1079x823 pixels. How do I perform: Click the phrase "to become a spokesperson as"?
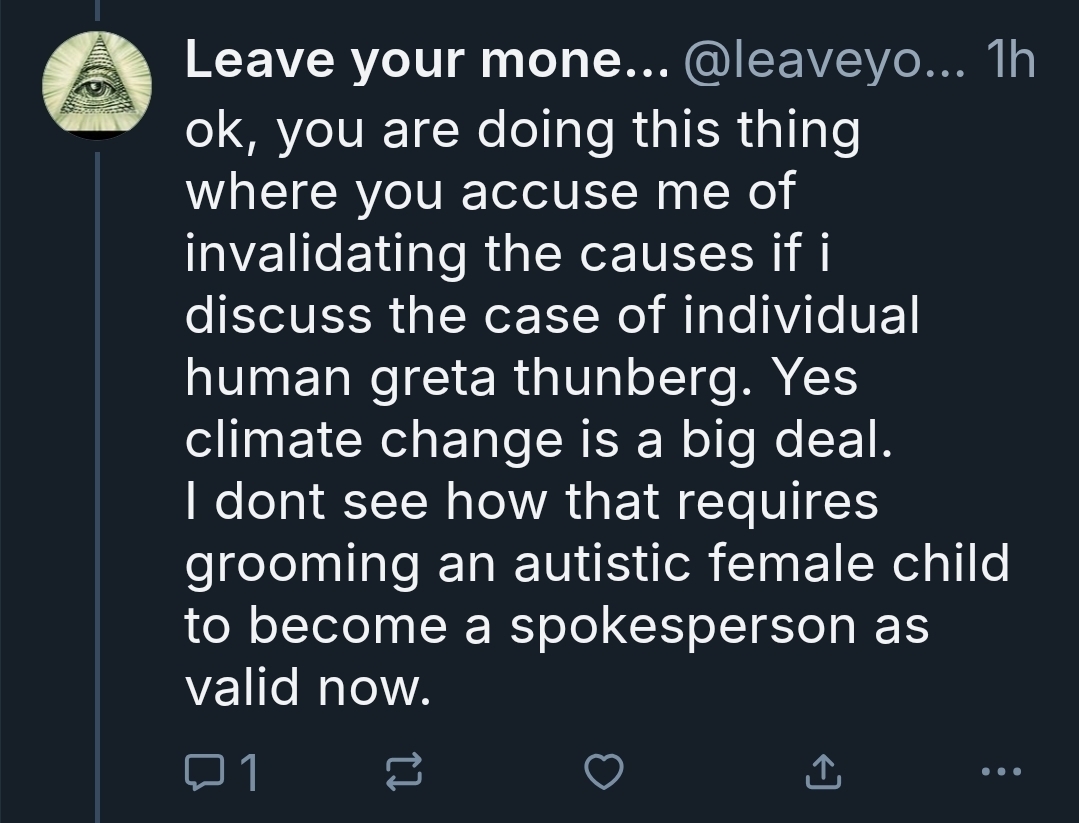click(x=556, y=626)
